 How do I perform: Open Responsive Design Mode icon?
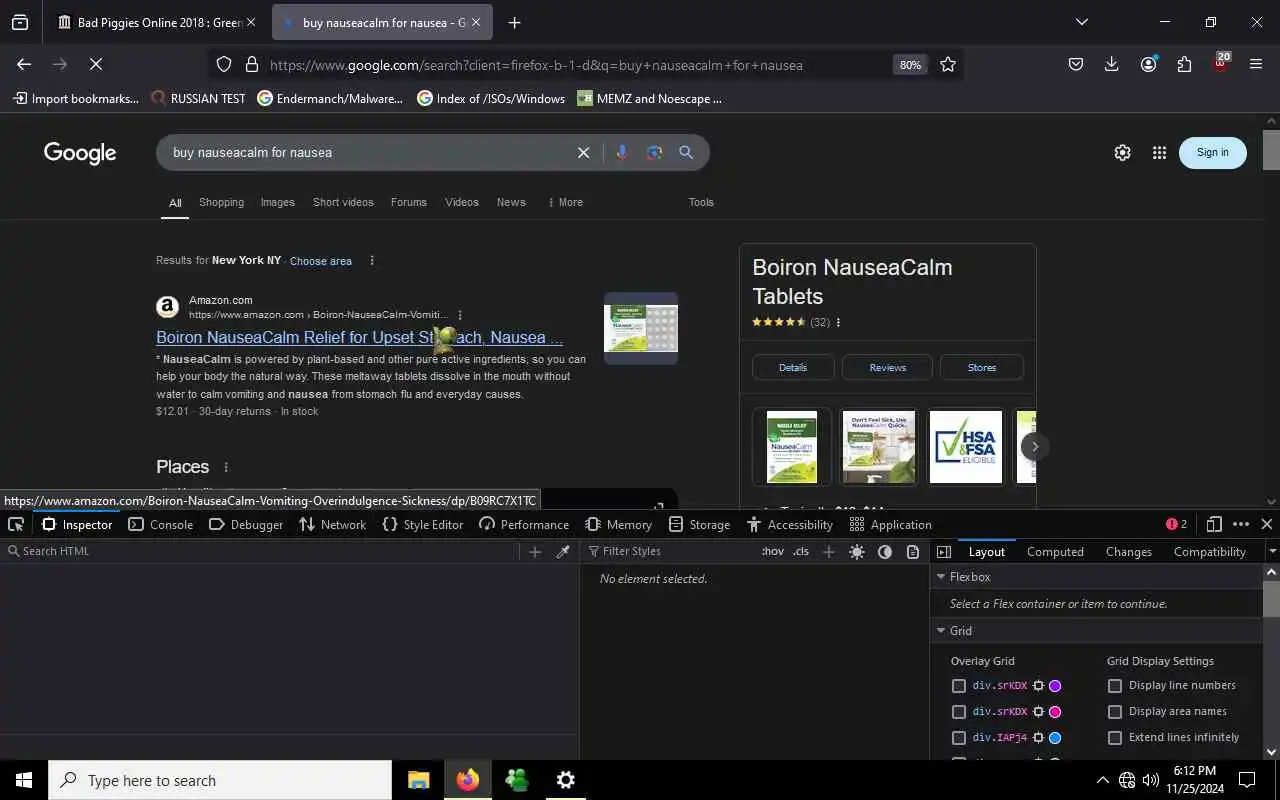1214,524
